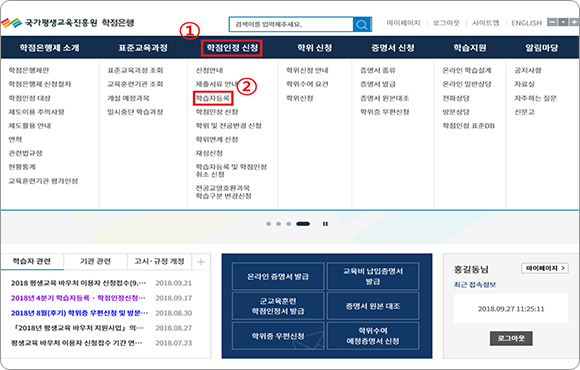Click the 군교육훈련 학점인정서 발급 tile
The image size is (580, 370).
(x=278, y=306)
